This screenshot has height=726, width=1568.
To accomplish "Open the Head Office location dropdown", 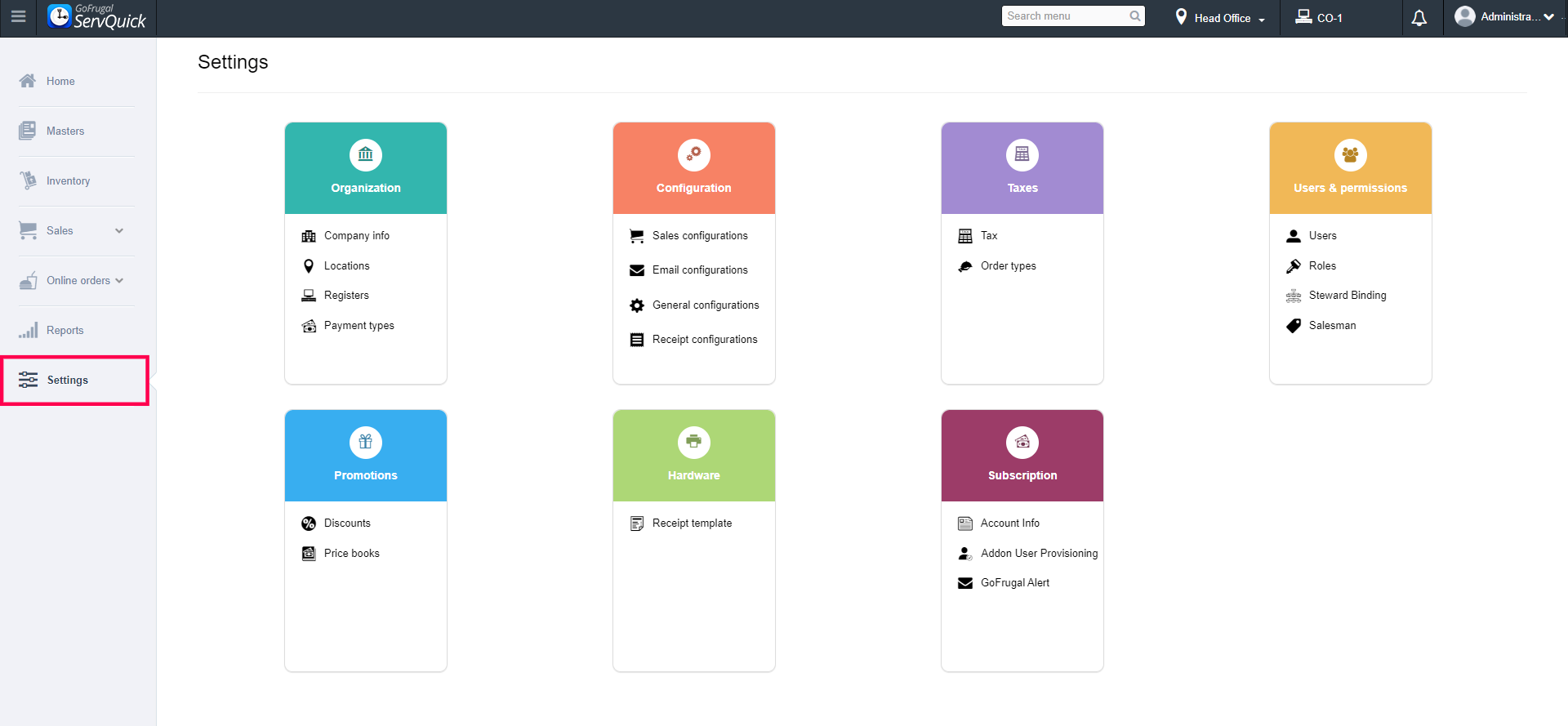I will pos(1230,18).
